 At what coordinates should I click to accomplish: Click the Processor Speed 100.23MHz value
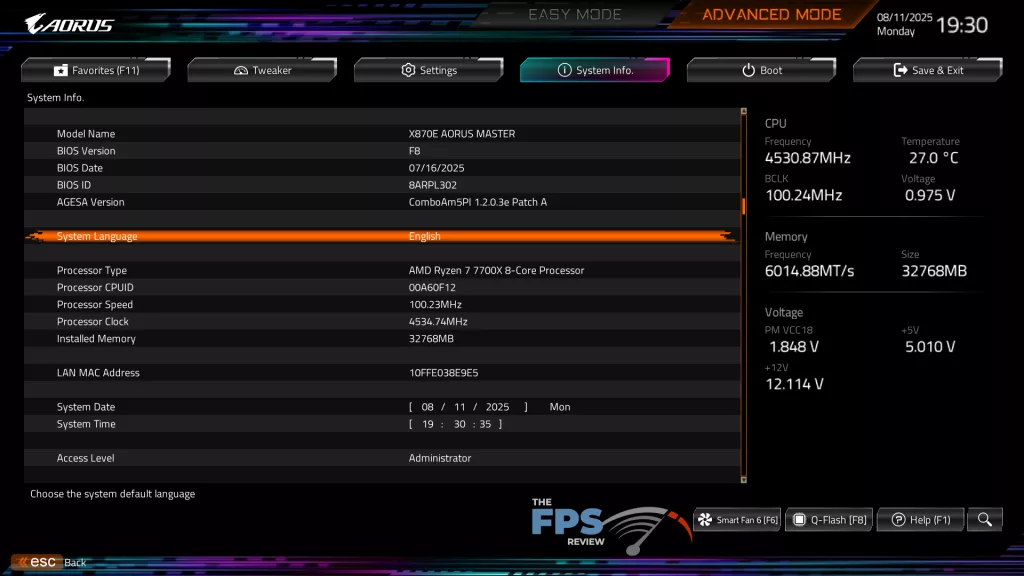tap(435, 304)
